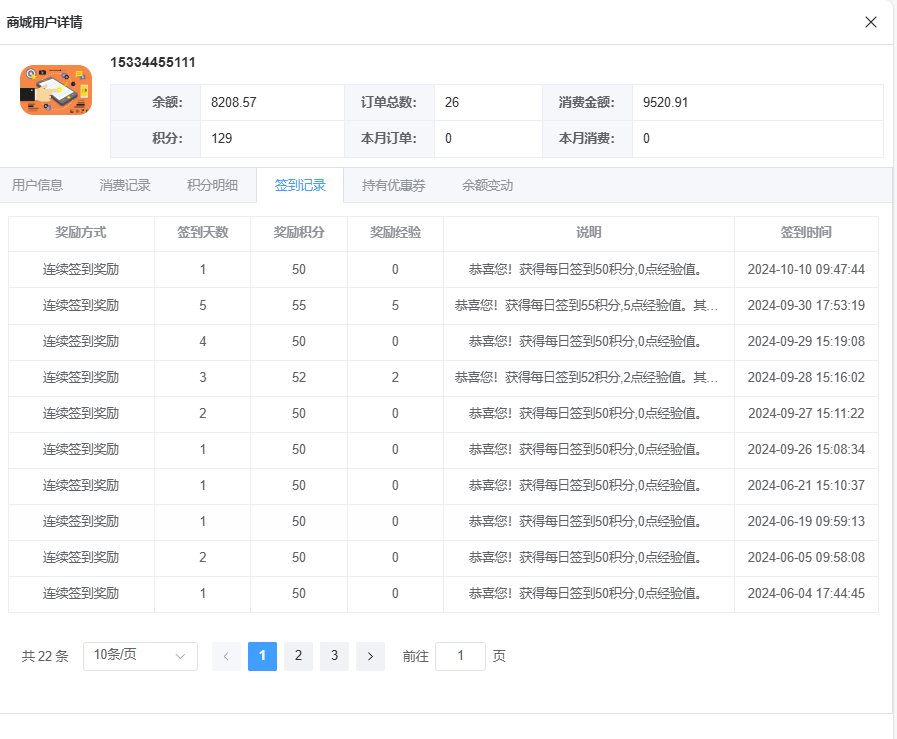Switch to the 用户信息 tab
897x739 pixels.
tap(37, 185)
